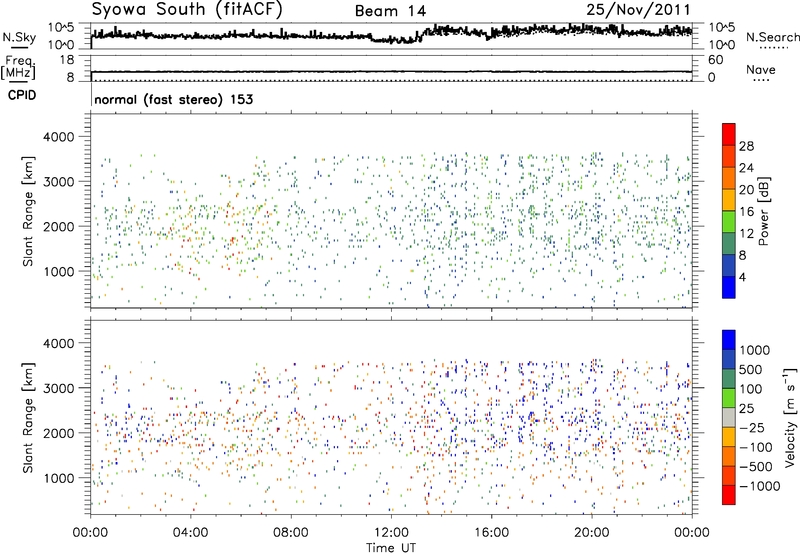The image size is (800, 554).
Task: Pick the bright blue bottom Power colorbar segment
Action: coord(729,287)
